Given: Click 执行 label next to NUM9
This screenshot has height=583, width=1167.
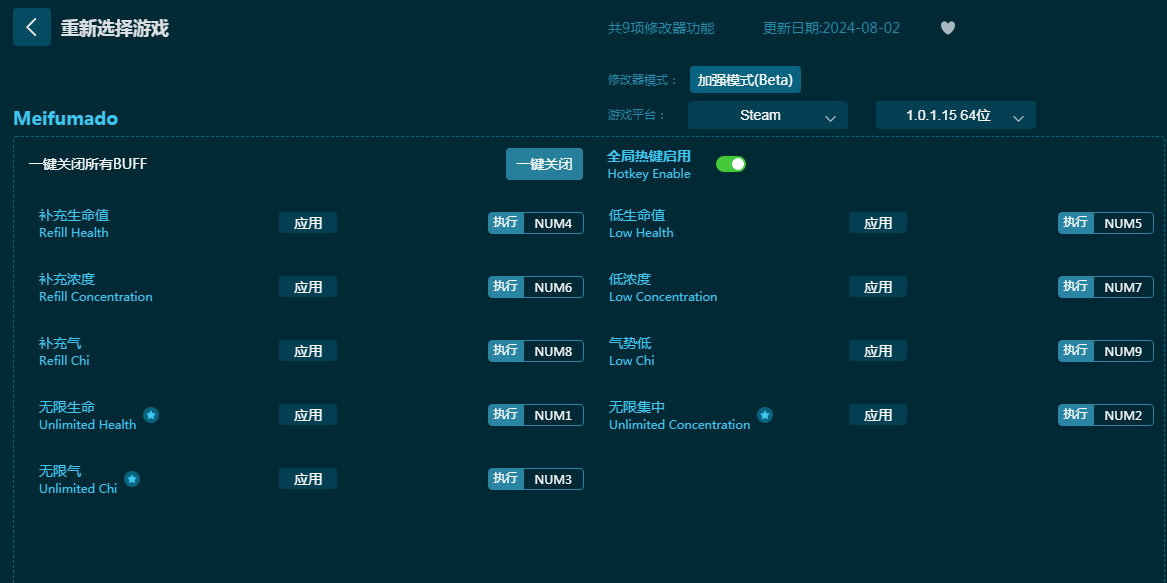Looking at the screenshot, I should point(1076,351).
